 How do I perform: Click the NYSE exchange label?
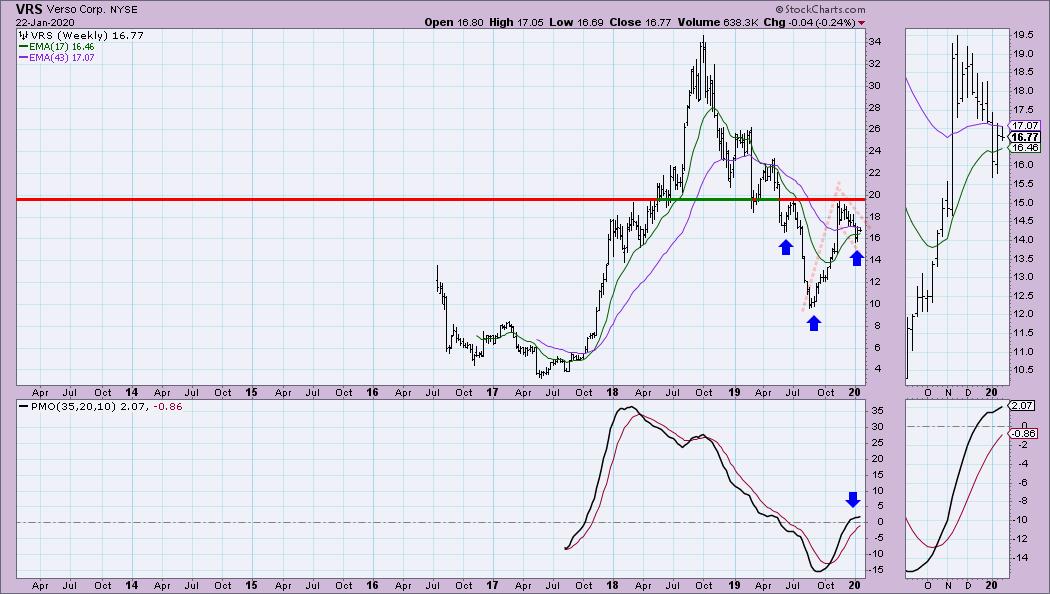(x=124, y=10)
